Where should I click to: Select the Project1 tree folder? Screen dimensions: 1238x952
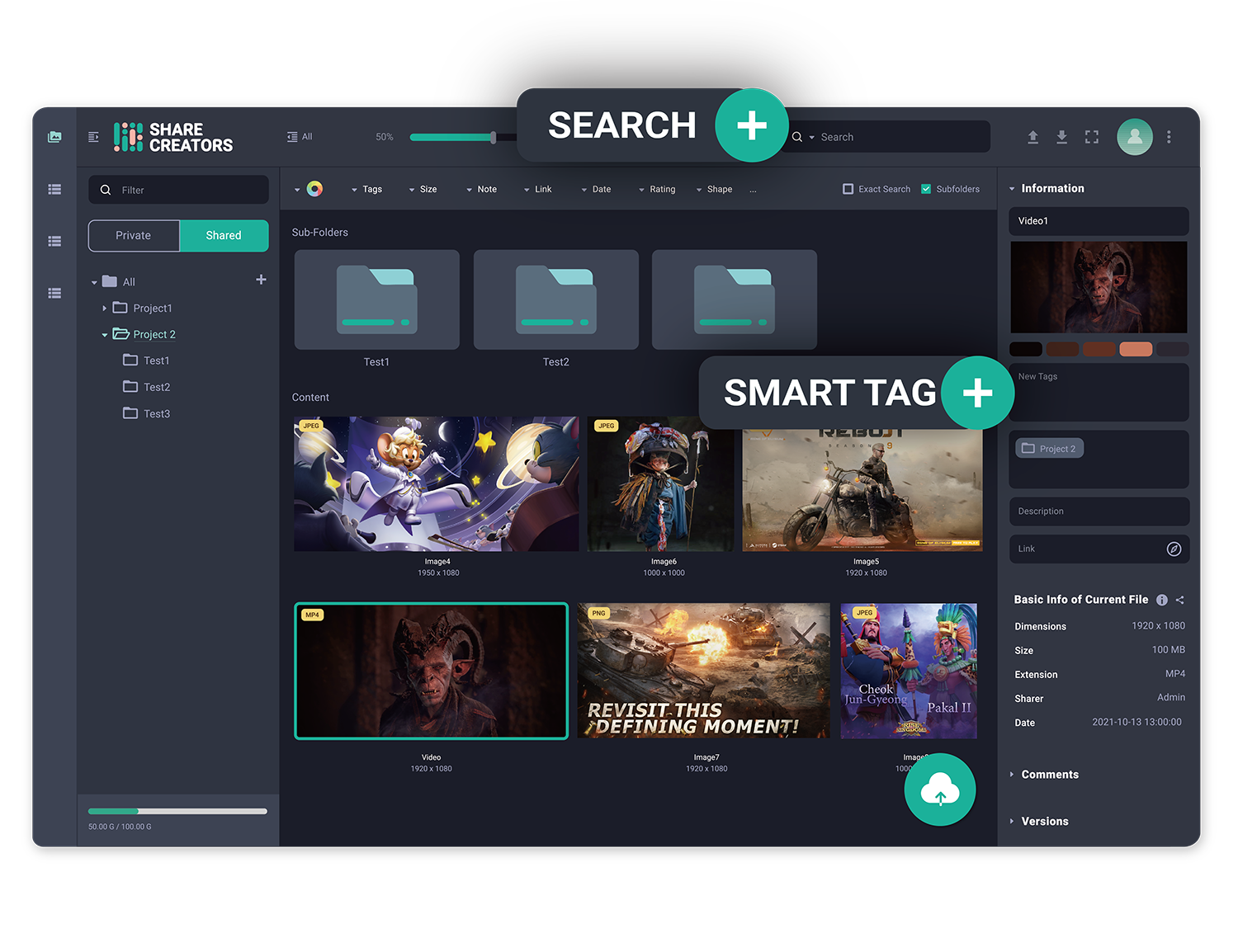(143, 308)
